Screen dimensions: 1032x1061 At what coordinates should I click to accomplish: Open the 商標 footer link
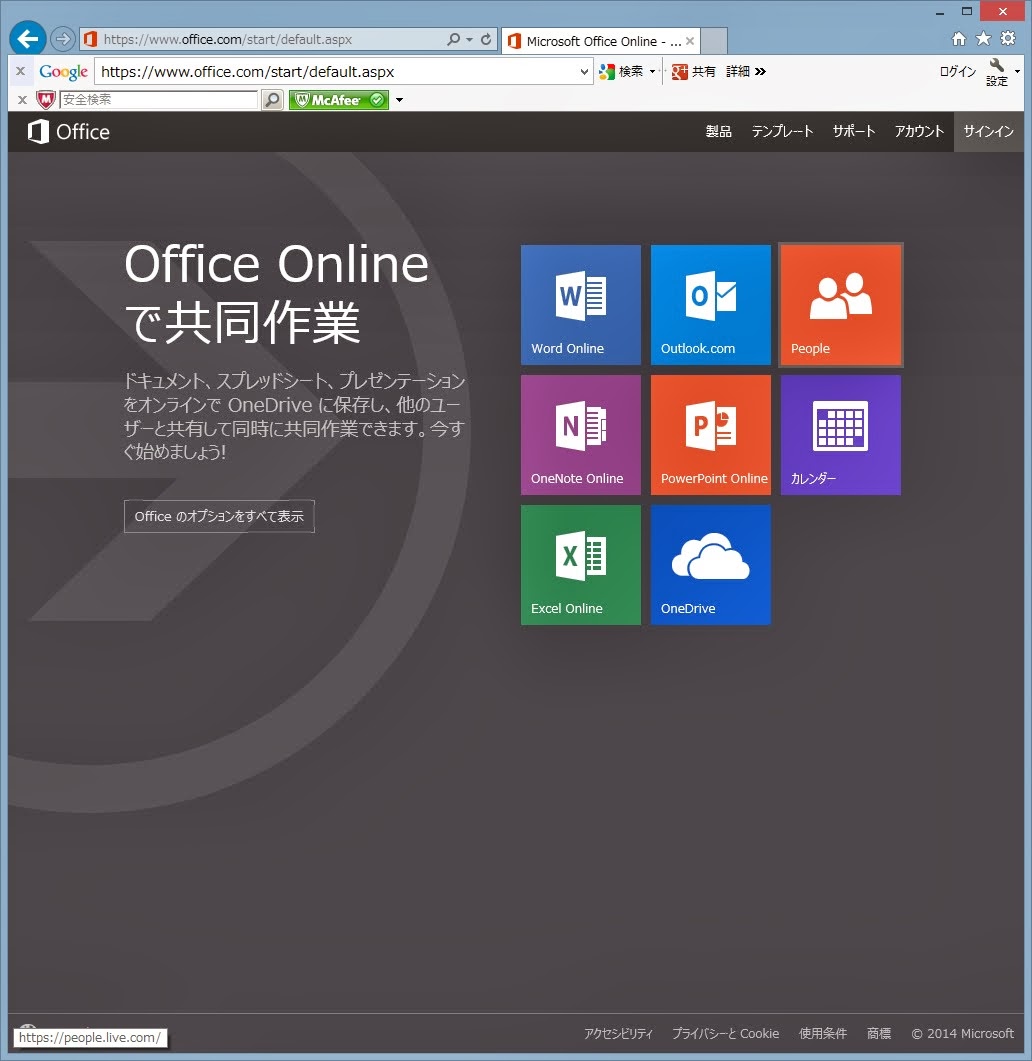(879, 1033)
